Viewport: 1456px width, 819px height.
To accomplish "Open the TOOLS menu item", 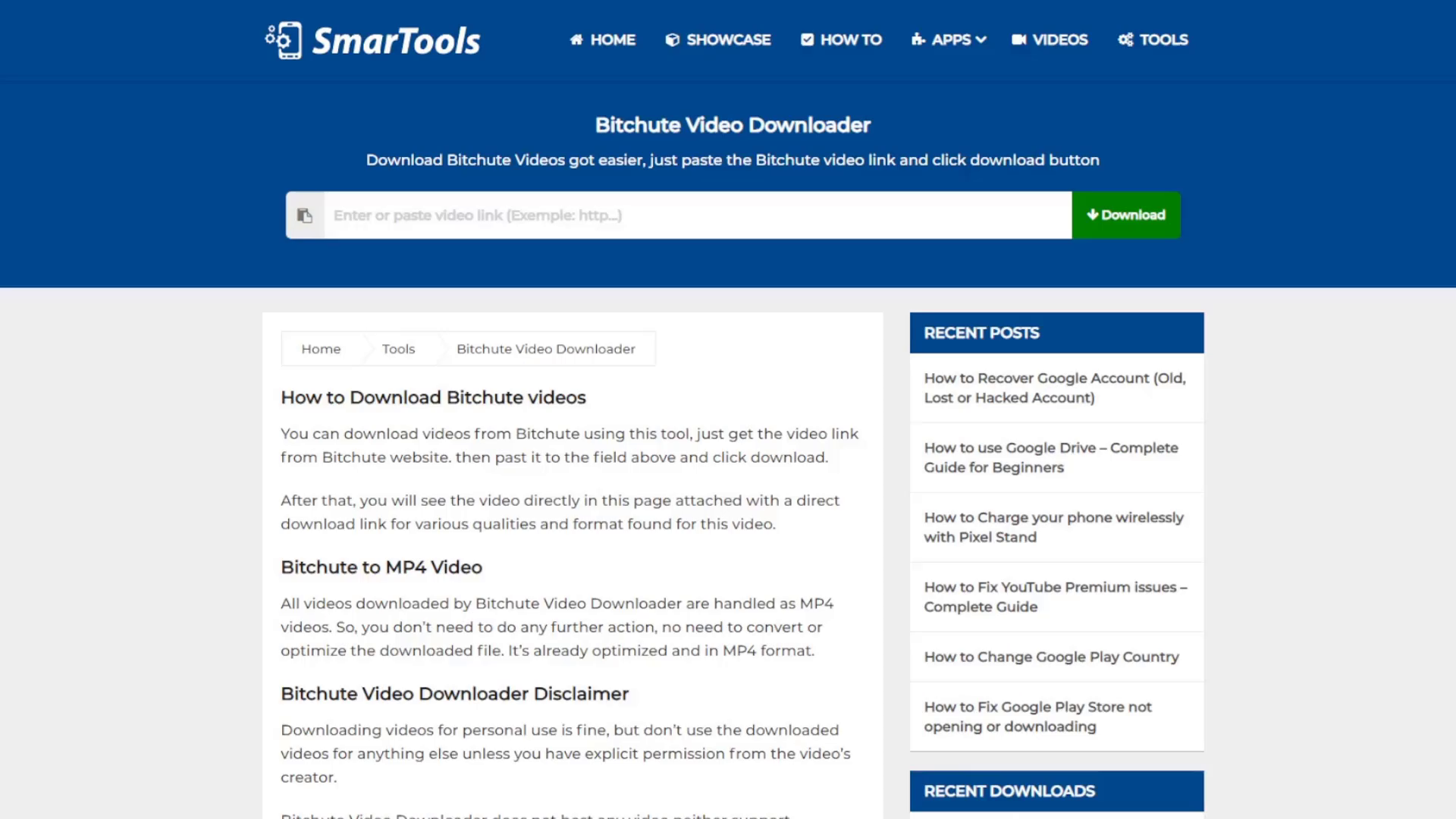I will tap(1153, 39).
